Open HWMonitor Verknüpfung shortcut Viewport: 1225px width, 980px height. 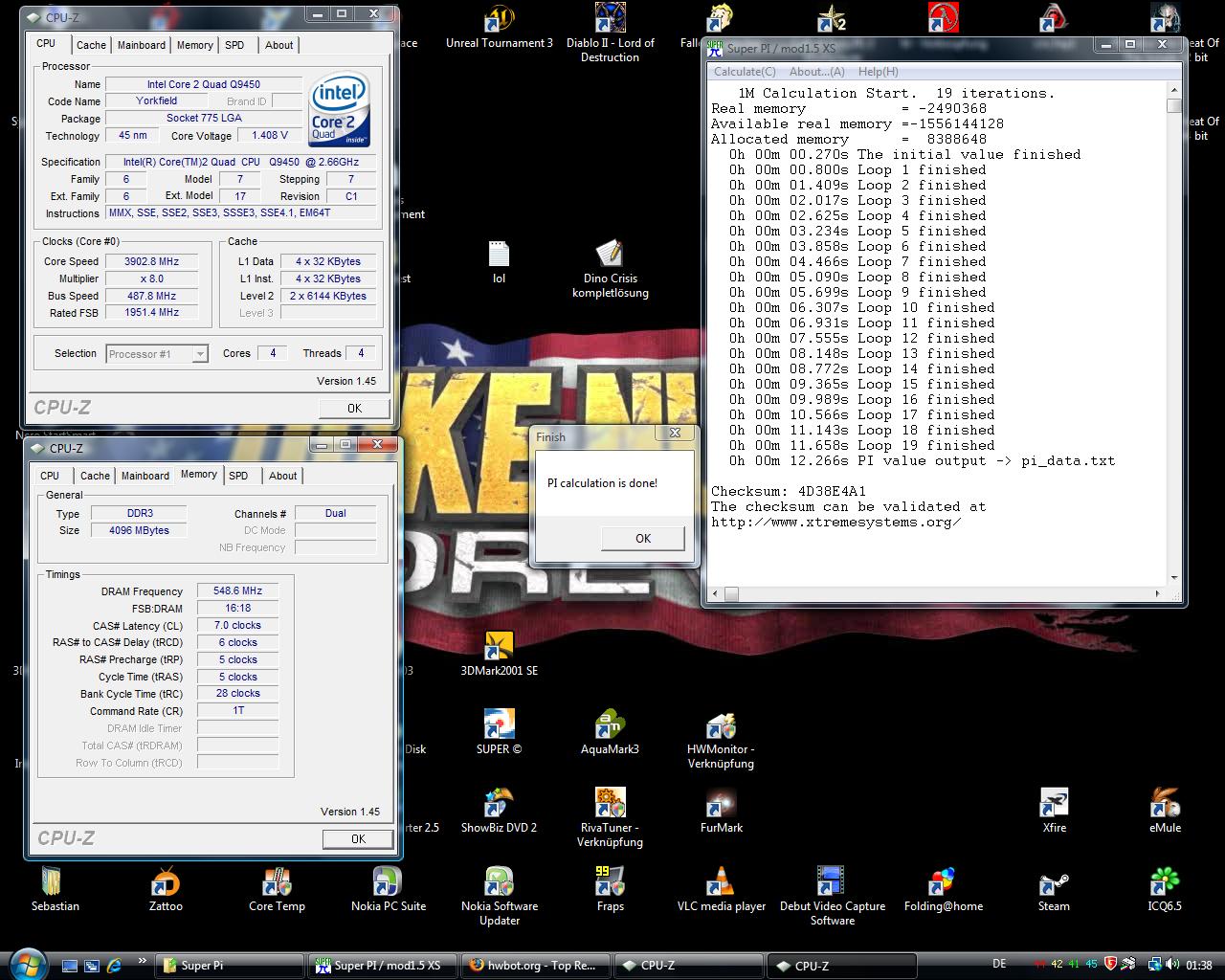click(x=721, y=740)
